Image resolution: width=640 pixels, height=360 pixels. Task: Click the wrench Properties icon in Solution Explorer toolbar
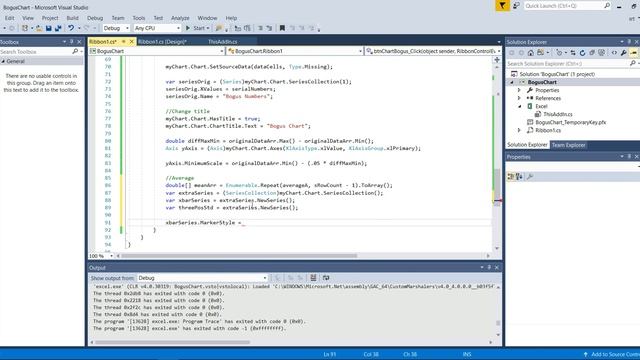coord(624,53)
